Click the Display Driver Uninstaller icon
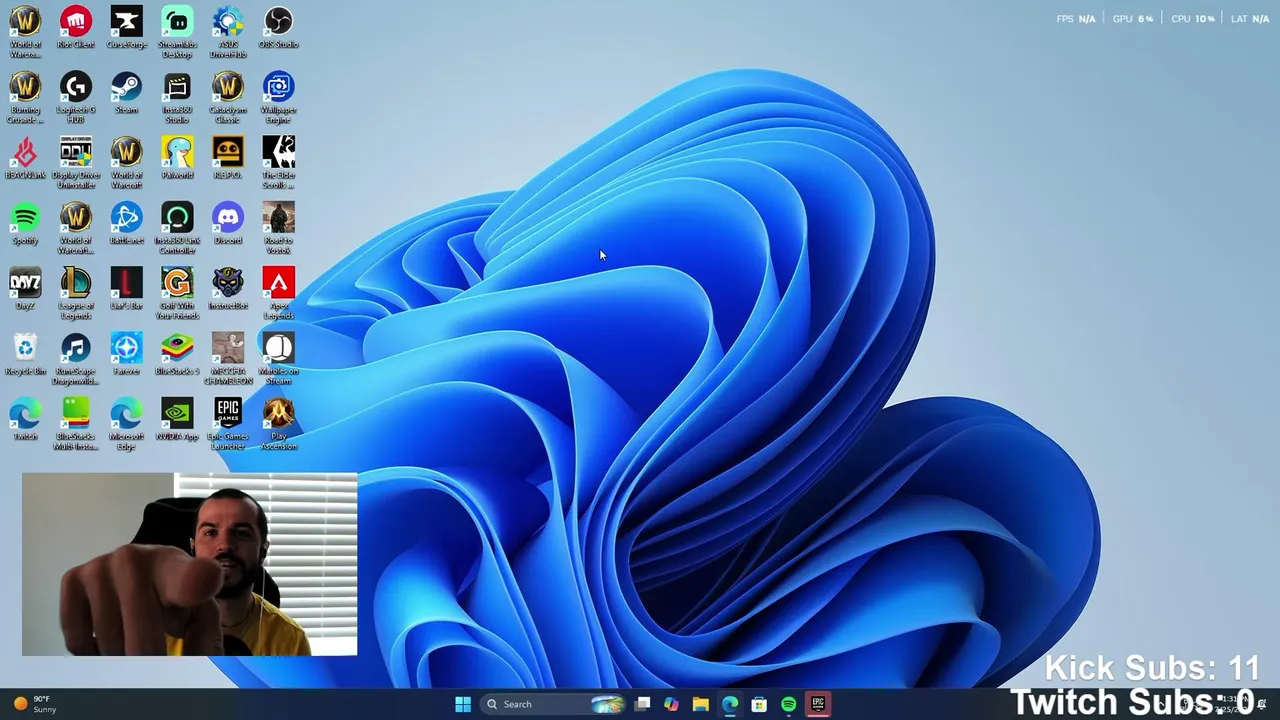The height and width of the screenshot is (720, 1280). click(x=76, y=163)
